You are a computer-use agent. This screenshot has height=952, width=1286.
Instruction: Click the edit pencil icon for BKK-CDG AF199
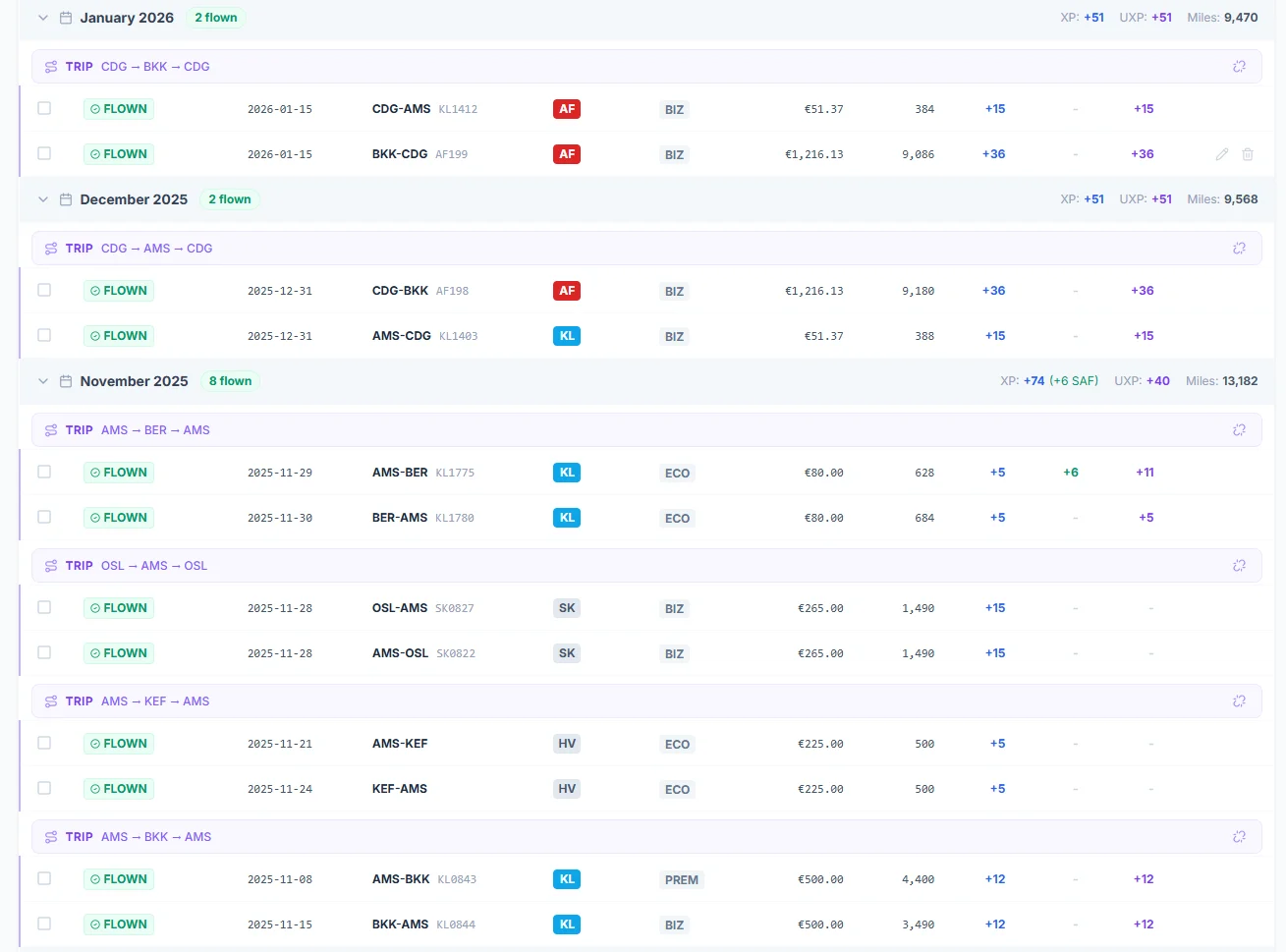1221,154
